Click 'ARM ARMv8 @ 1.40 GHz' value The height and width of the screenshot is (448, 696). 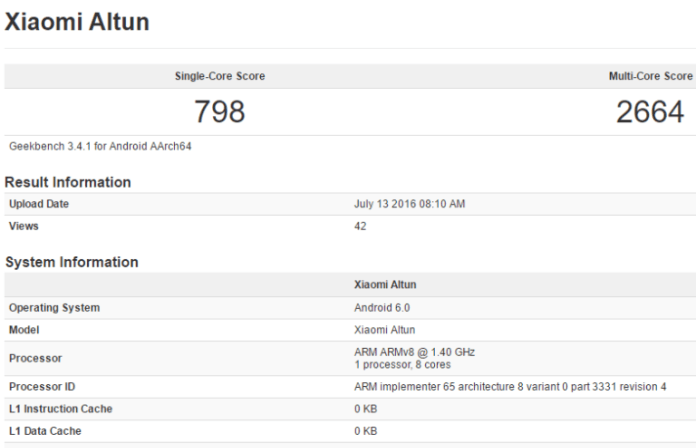[x=414, y=352]
